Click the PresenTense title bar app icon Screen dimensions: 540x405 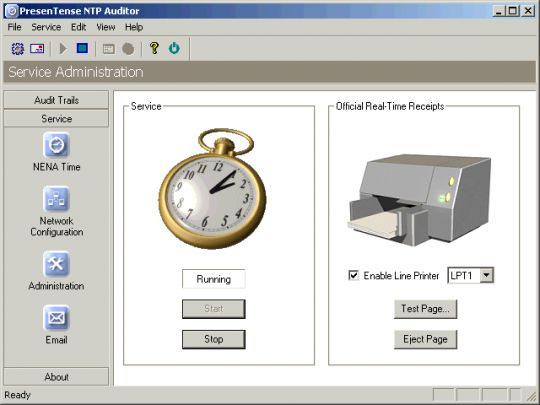pos(12,11)
